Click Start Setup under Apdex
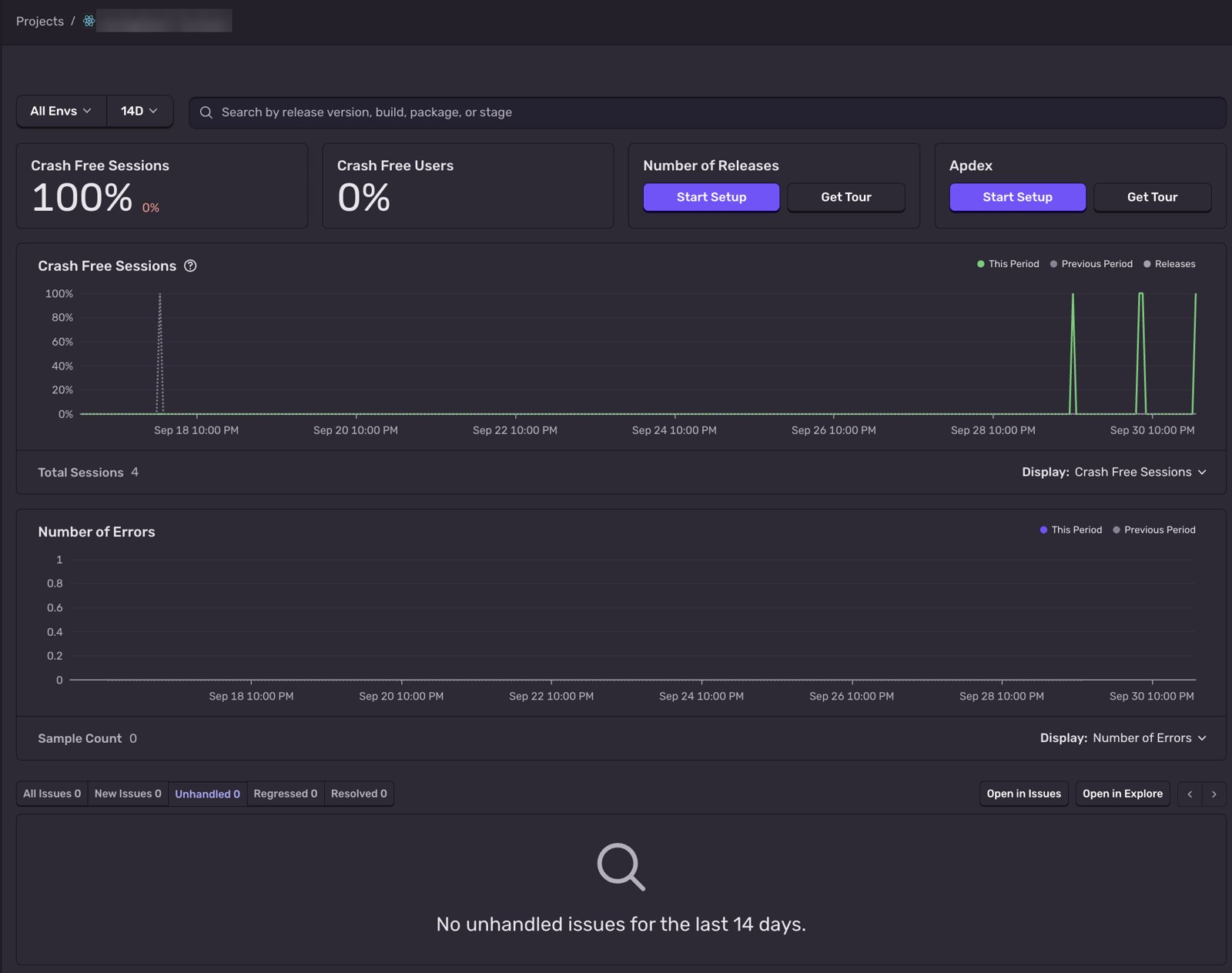The height and width of the screenshot is (973, 1232). (1017, 197)
